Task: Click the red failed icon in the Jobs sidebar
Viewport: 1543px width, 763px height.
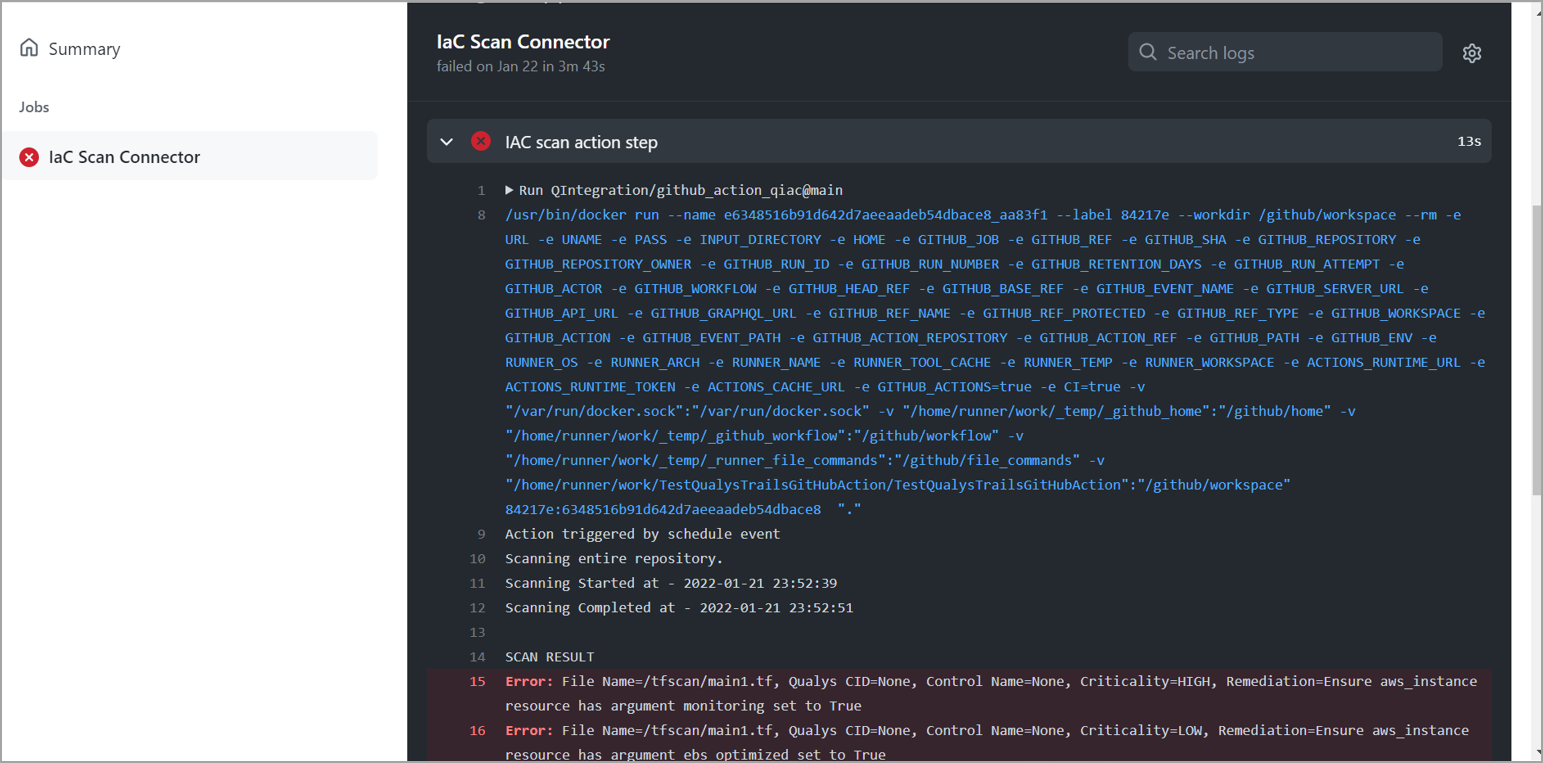Action: tap(29, 157)
